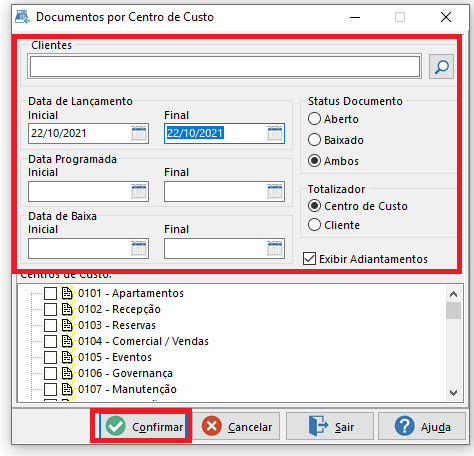Select the 0105 - Eventos tree label
474x456 pixels.
click(x=115, y=357)
